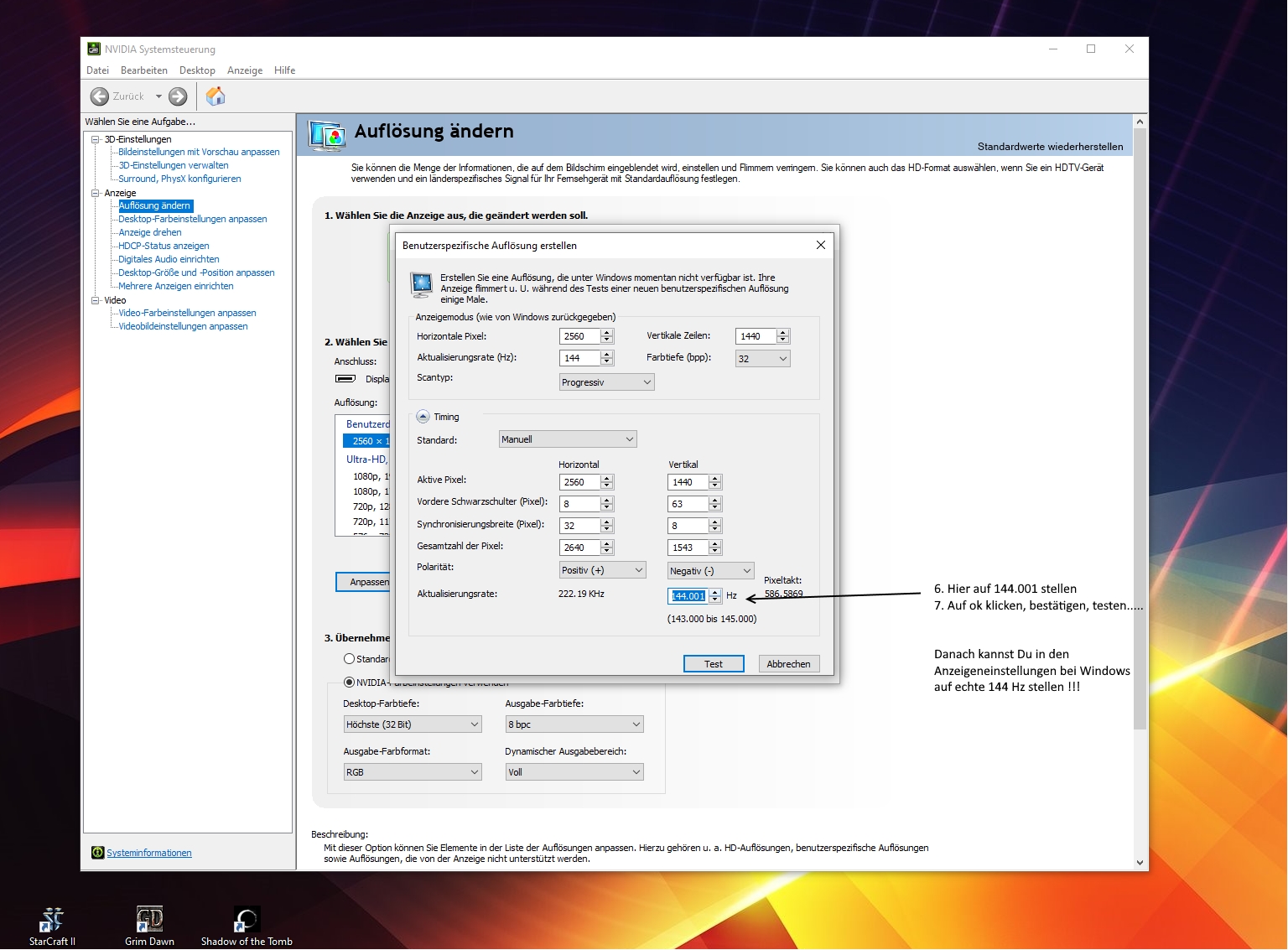The height and width of the screenshot is (950, 1288).
Task: Click the Test button
Action: click(714, 664)
